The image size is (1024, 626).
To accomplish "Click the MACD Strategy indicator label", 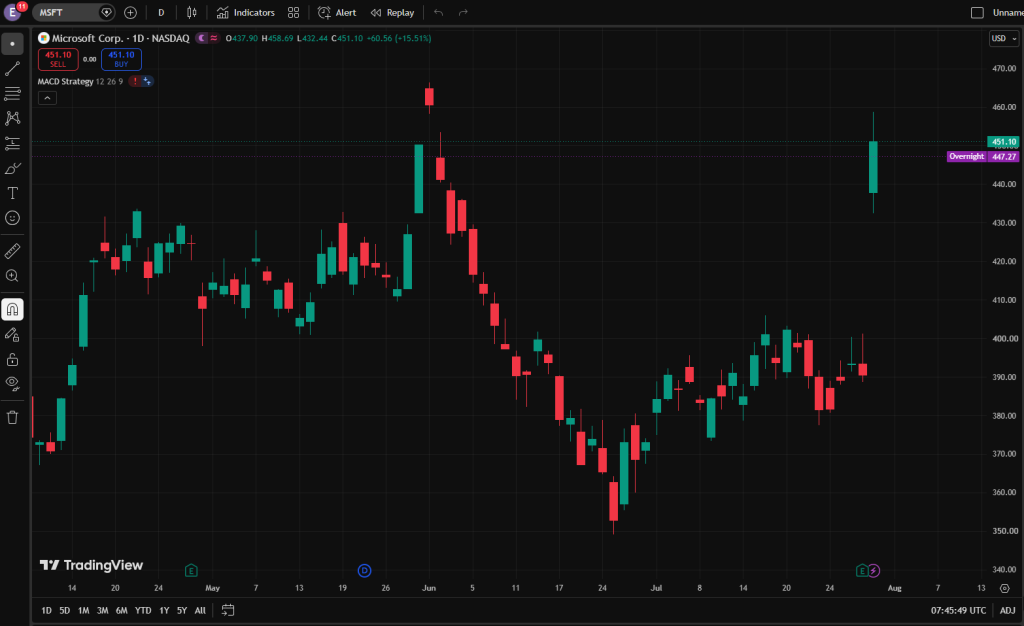I will tap(65, 82).
